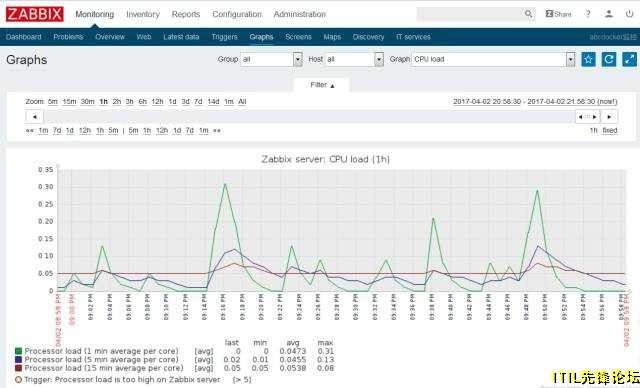Open the Host dropdown

pos(354,60)
